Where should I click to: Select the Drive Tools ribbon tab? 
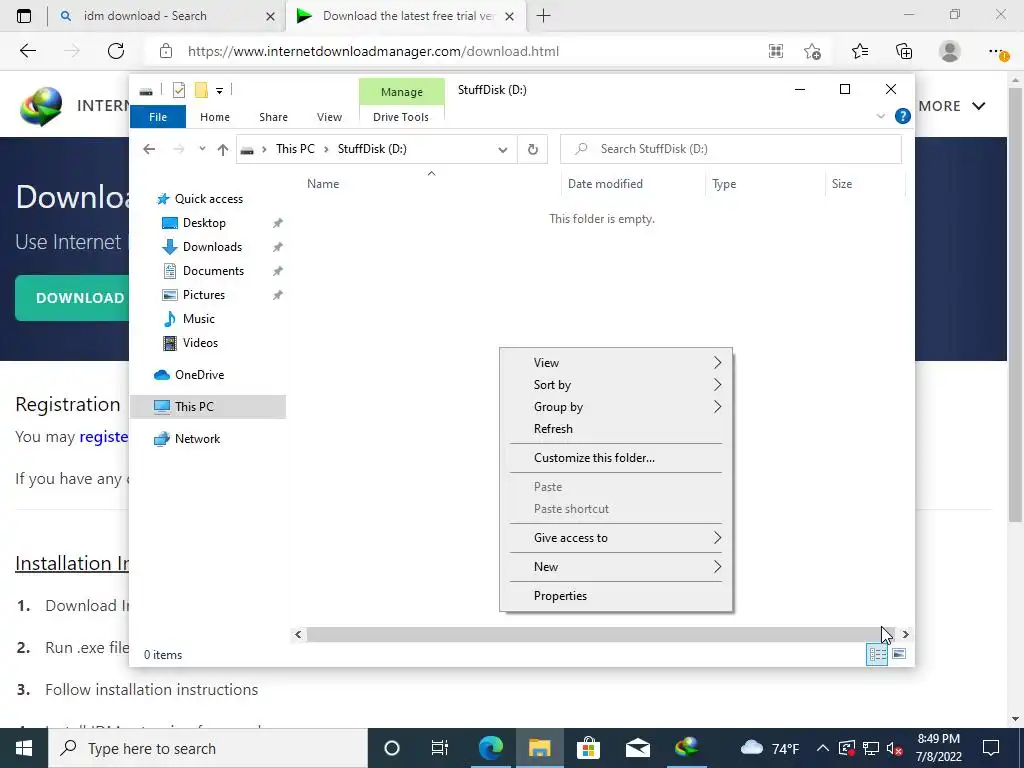[401, 117]
